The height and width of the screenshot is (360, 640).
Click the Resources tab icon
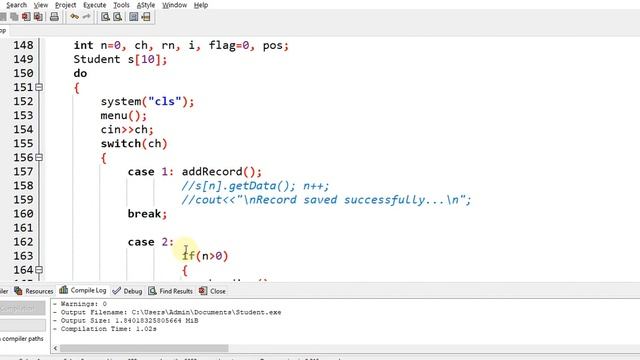tap(18, 291)
